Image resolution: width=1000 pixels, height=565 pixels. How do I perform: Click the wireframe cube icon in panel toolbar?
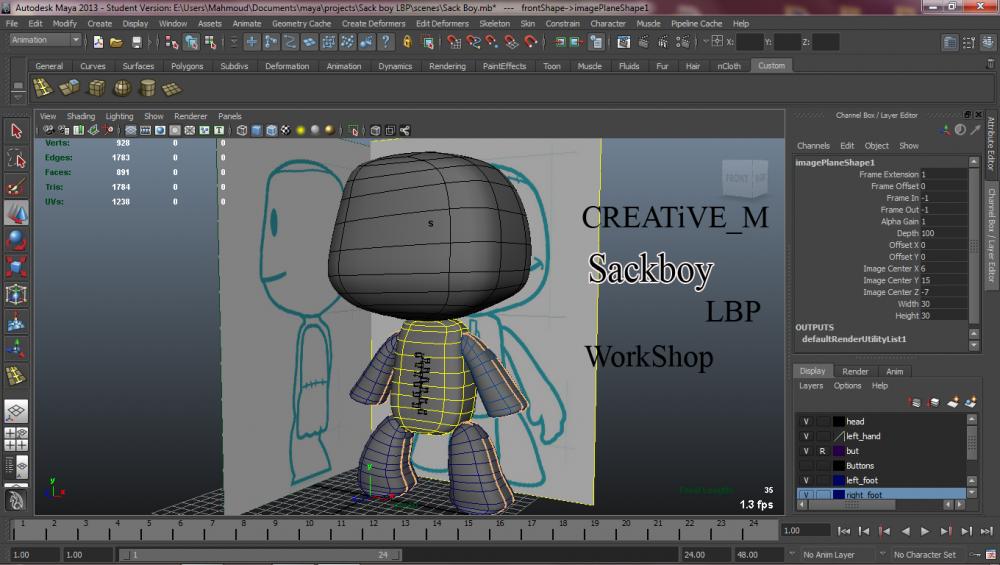242,130
